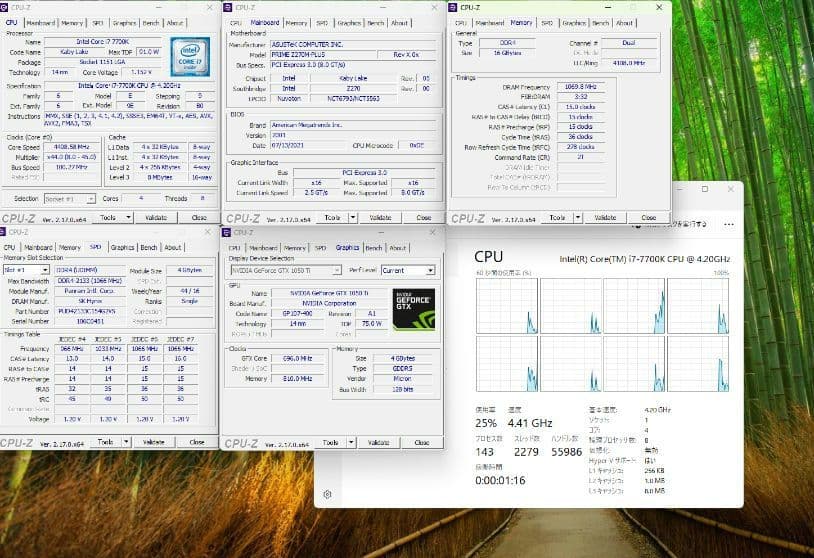Image resolution: width=814 pixels, height=558 pixels.
Task: Click Close button in Graphics window
Action: [422, 442]
